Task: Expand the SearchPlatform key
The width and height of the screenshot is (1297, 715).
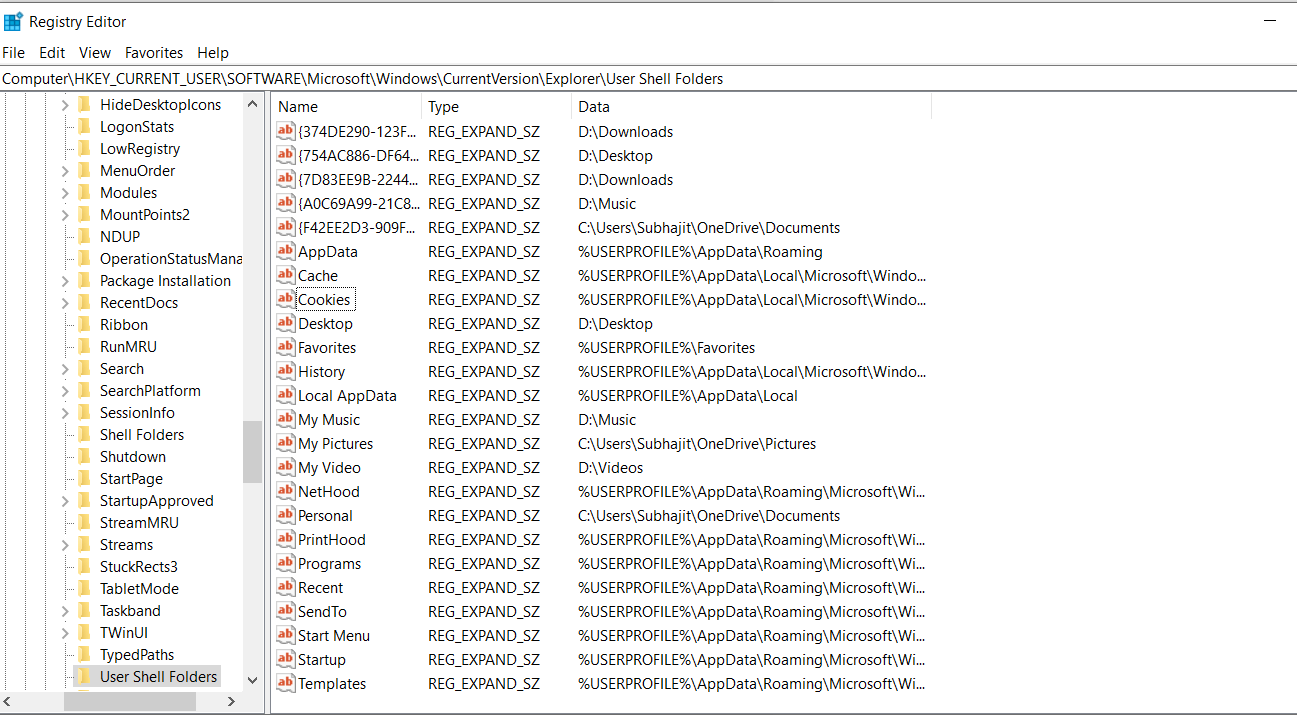Action: tap(65, 391)
